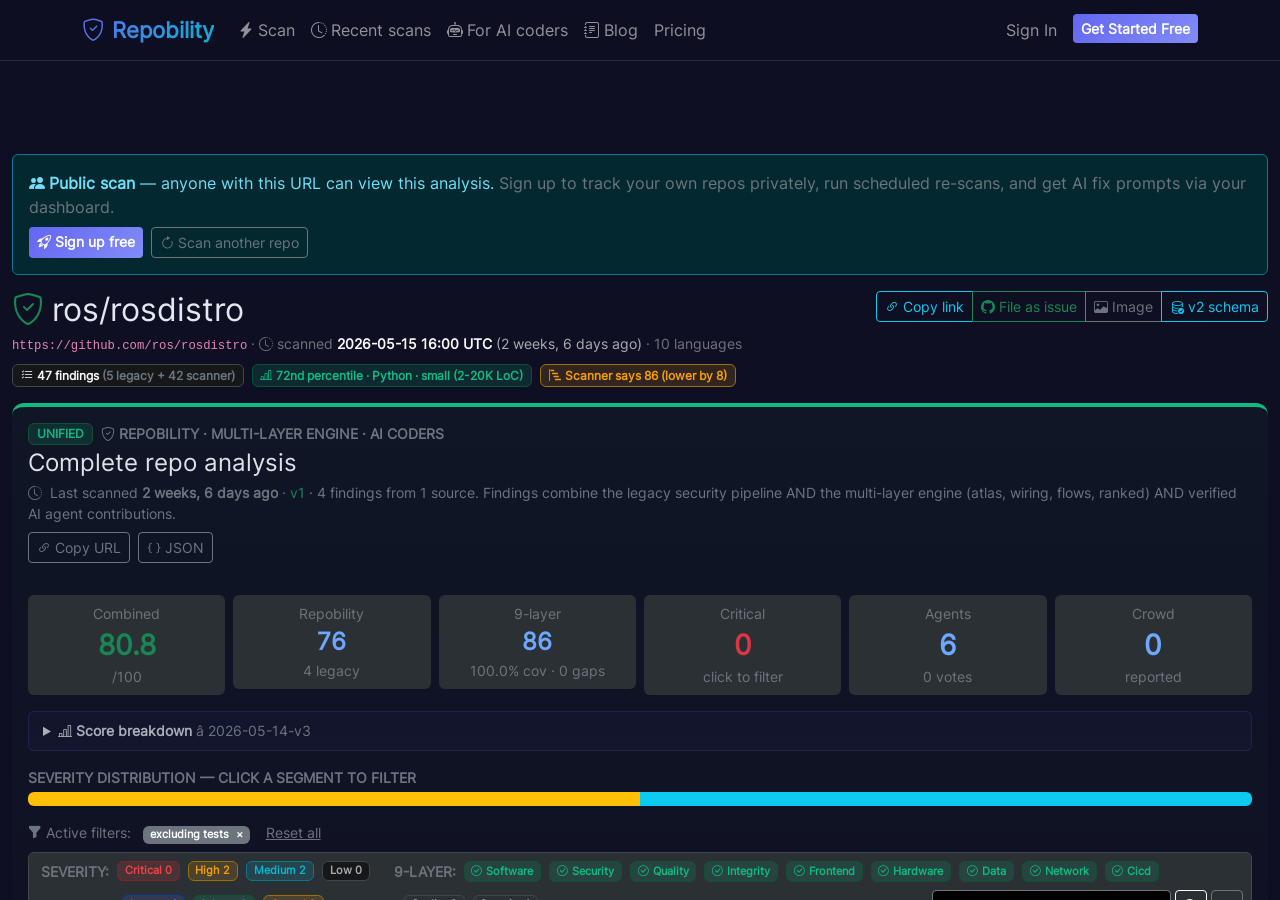
Task: Toggle the Low 0 severity filter
Action: point(346,871)
